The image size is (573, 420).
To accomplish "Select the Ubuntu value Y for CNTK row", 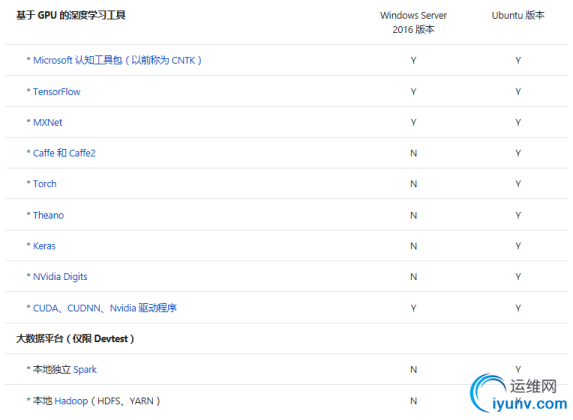I will click(x=518, y=60).
